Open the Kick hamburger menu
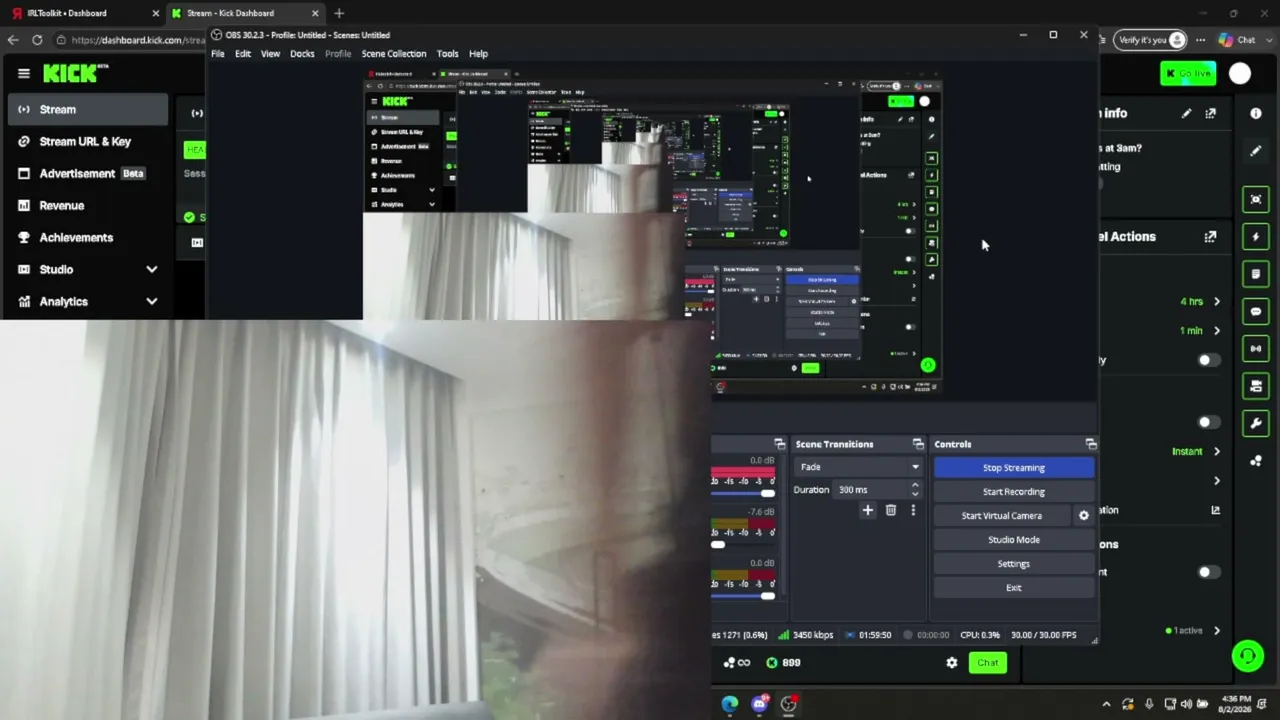The height and width of the screenshot is (720, 1280). pos(24,73)
